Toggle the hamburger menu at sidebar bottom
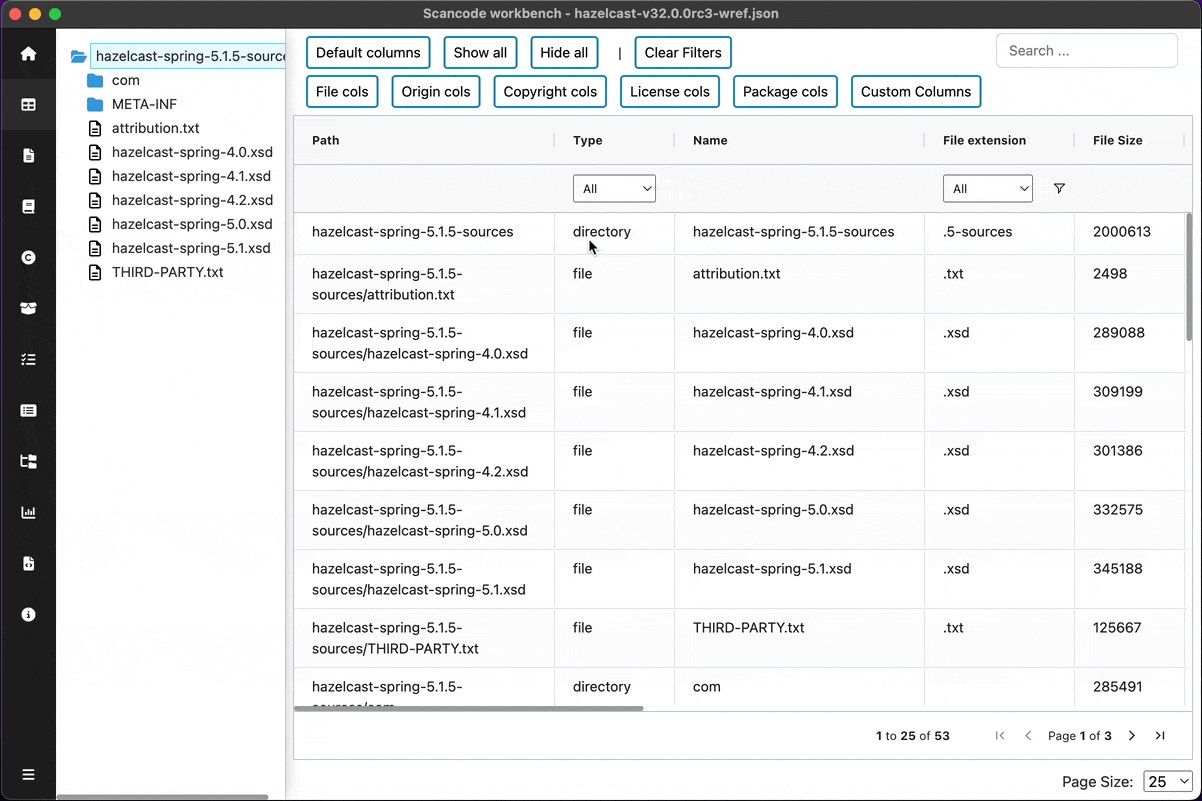This screenshot has height=801, width=1202. tap(28, 774)
